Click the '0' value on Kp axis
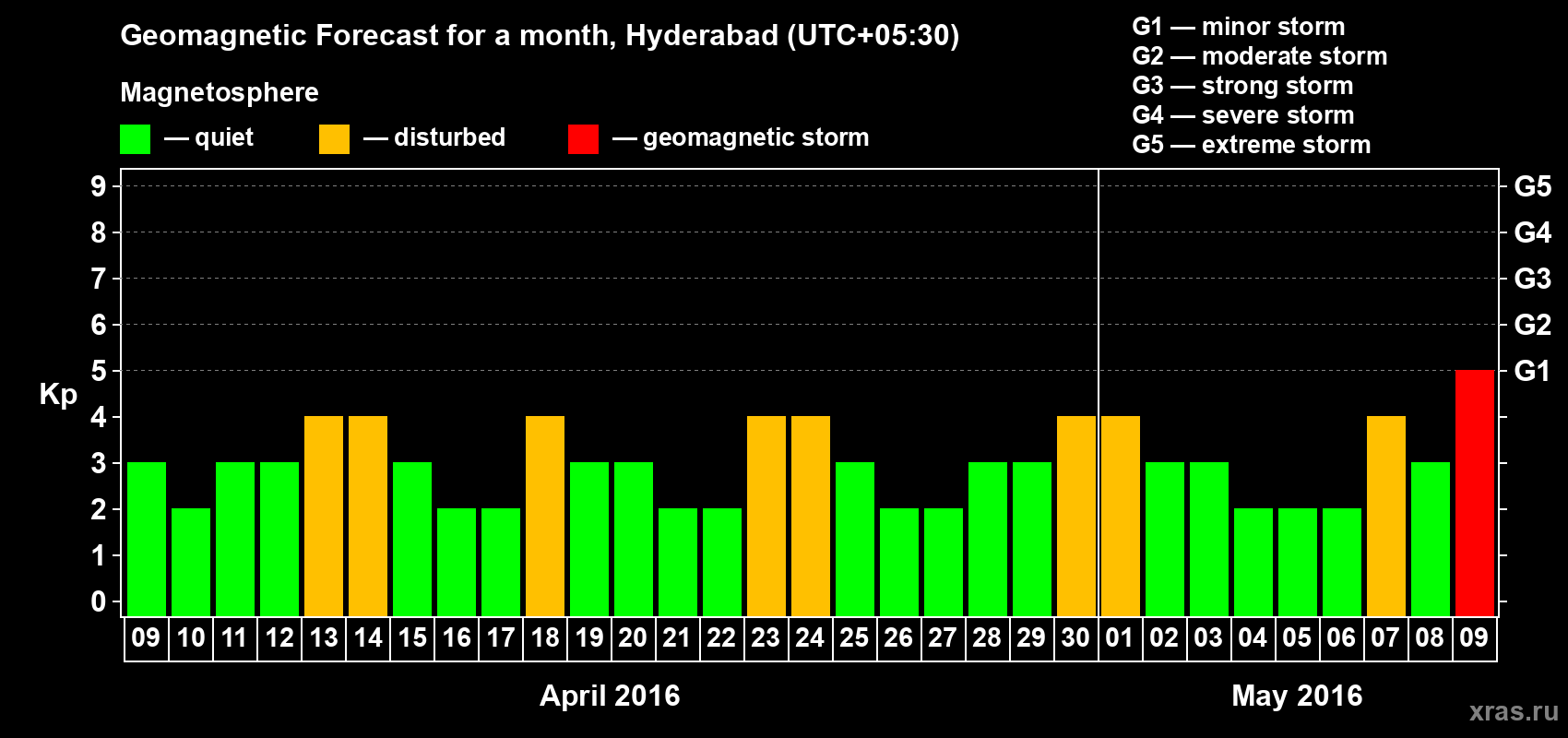 tap(99, 601)
